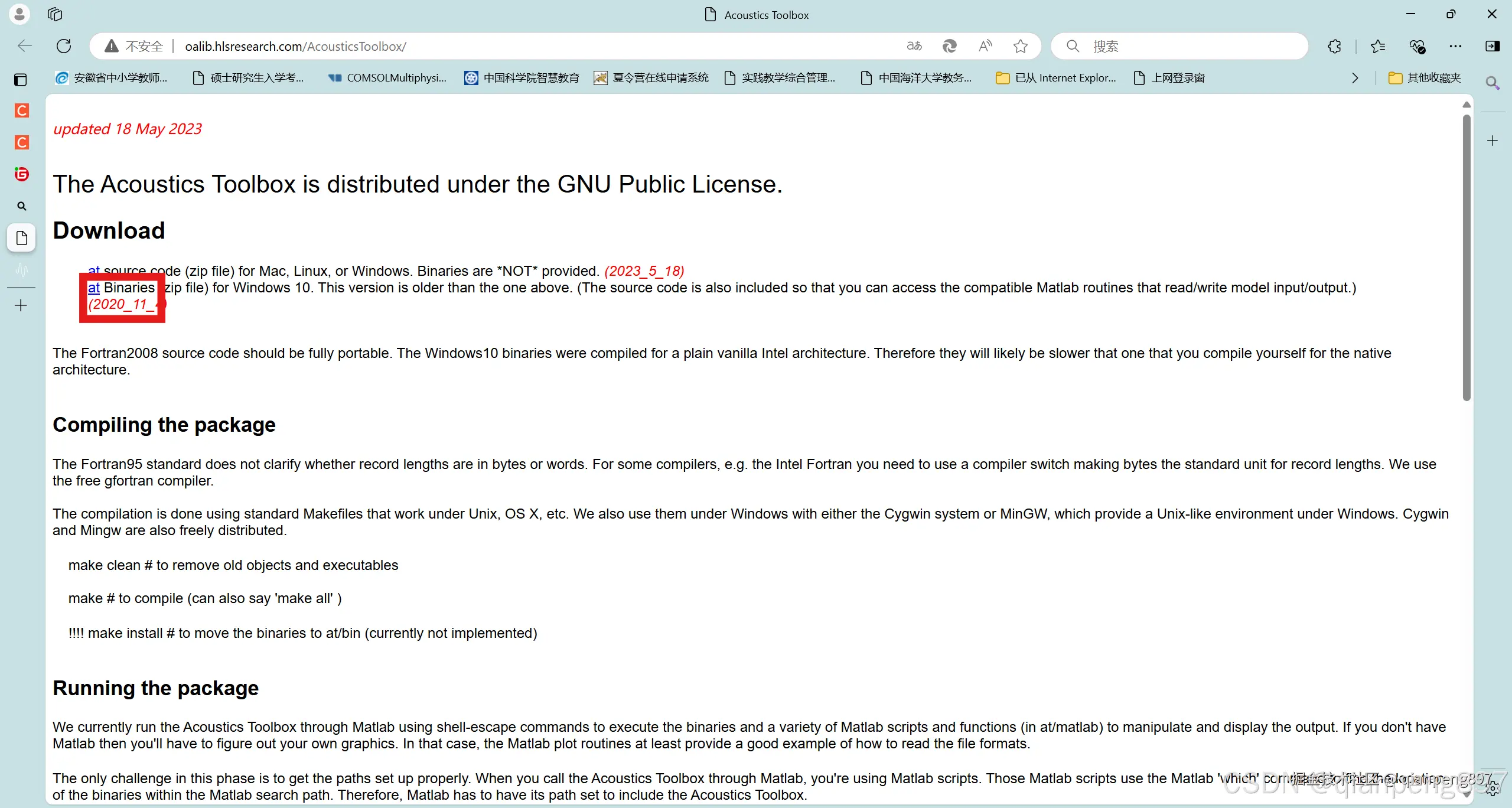This screenshot has width=1512, height=808.
Task: Expand the bookmarks bar overflow chevron
Action: [x=1355, y=78]
